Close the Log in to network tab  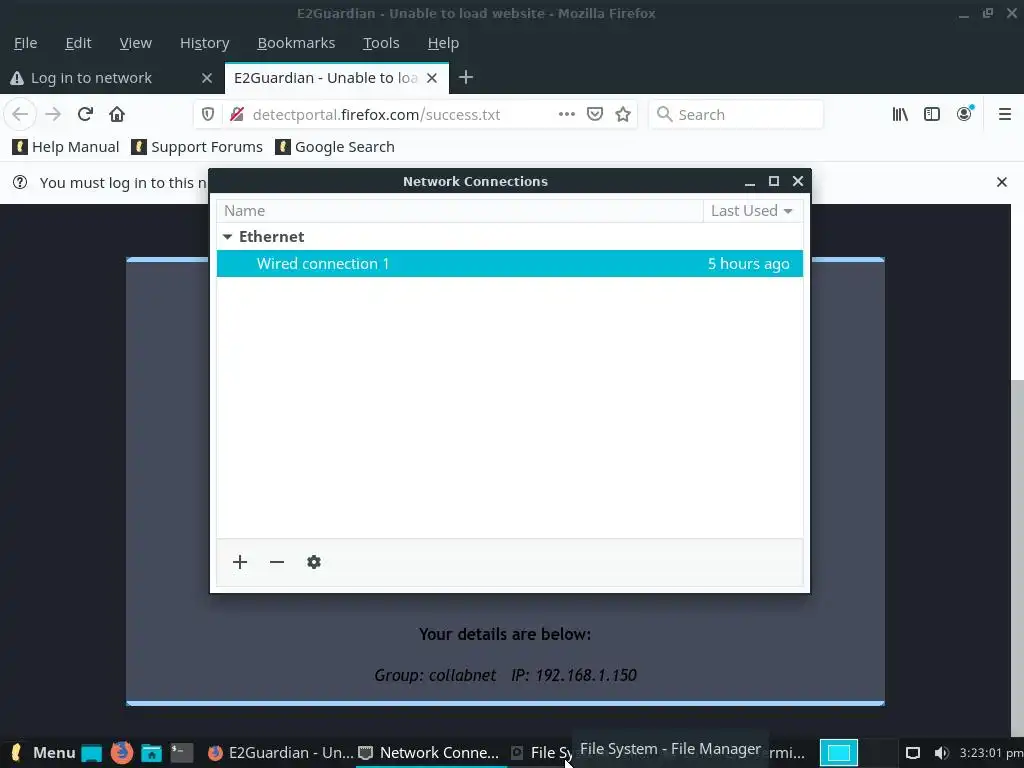(207, 78)
